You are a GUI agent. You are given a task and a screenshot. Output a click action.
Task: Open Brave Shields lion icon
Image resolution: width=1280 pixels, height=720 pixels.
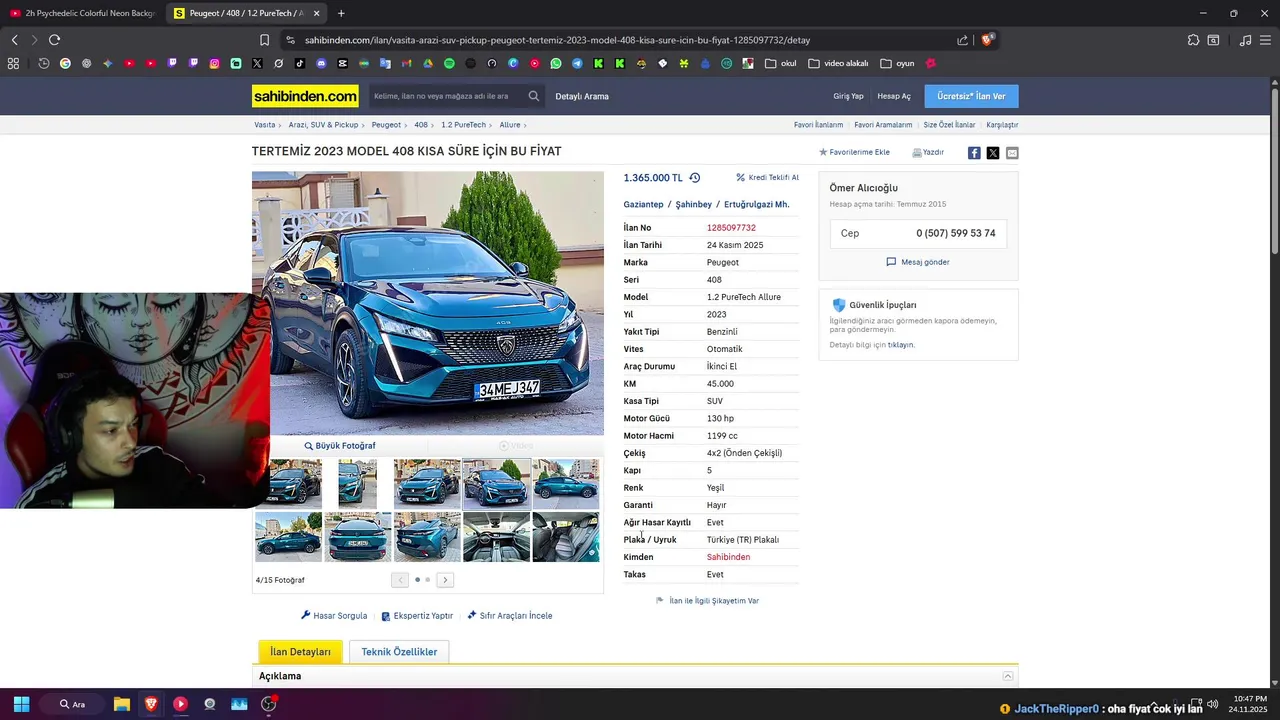987,40
